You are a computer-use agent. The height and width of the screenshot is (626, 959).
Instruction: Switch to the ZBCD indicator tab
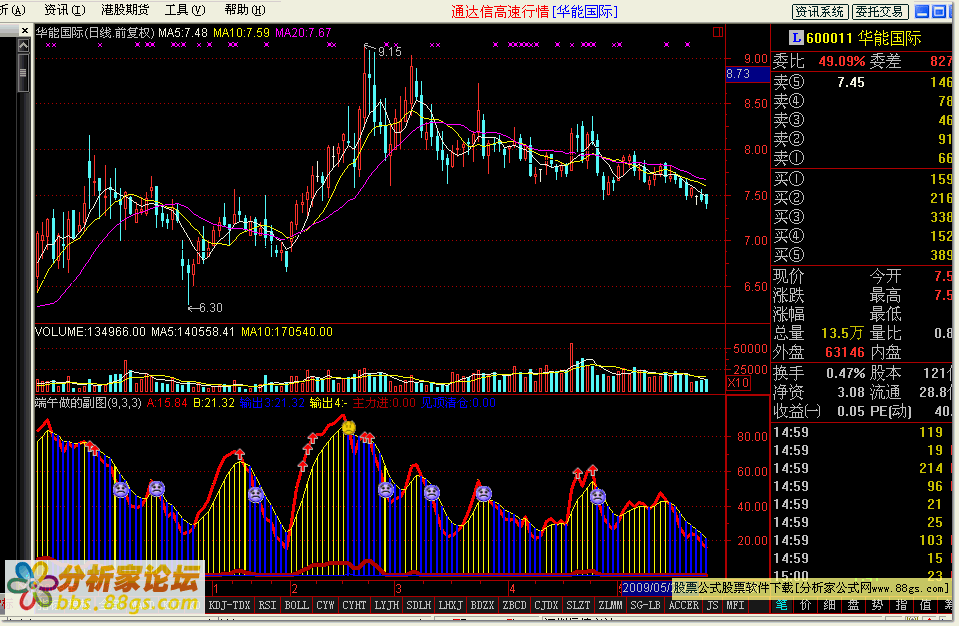pos(514,605)
